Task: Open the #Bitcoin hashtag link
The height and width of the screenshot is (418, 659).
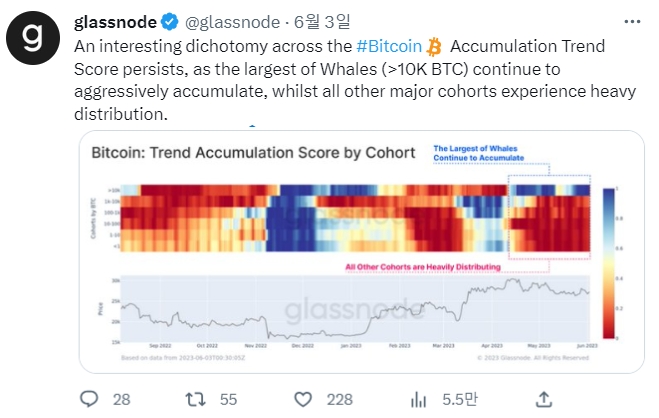Action: pos(388,47)
